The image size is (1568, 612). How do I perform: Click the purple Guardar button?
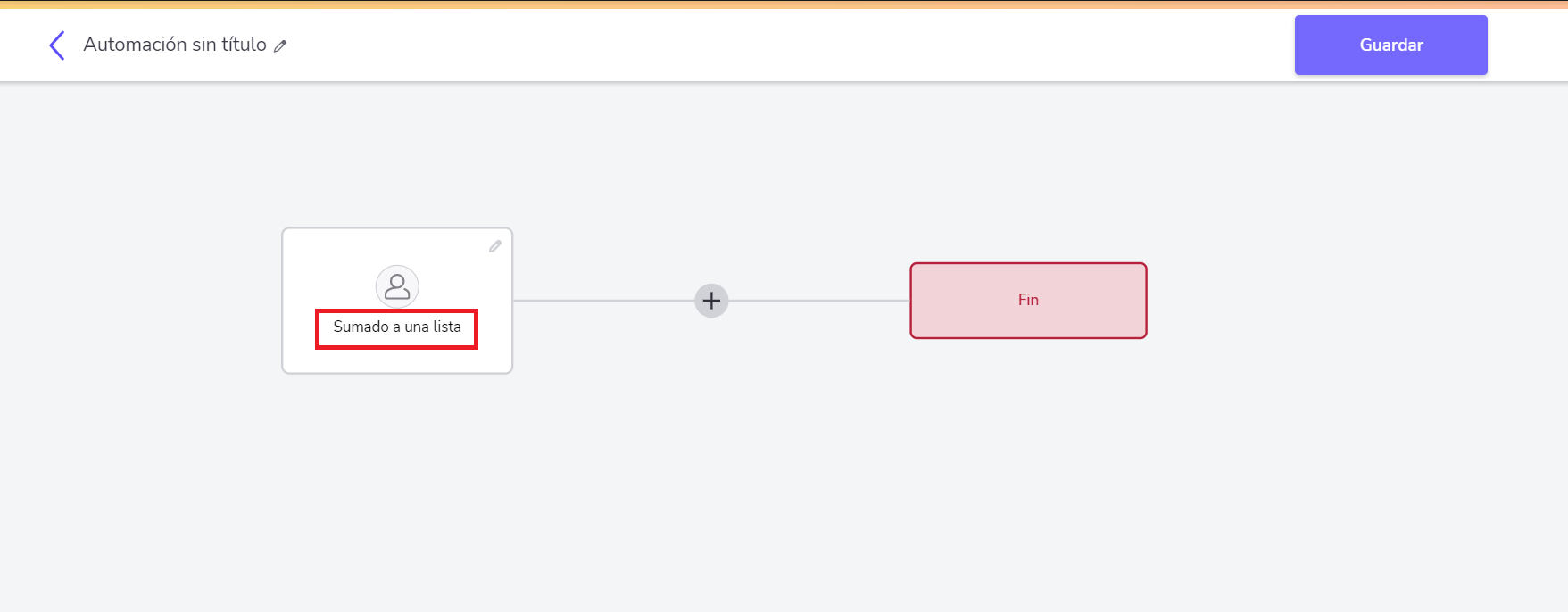click(x=1390, y=45)
